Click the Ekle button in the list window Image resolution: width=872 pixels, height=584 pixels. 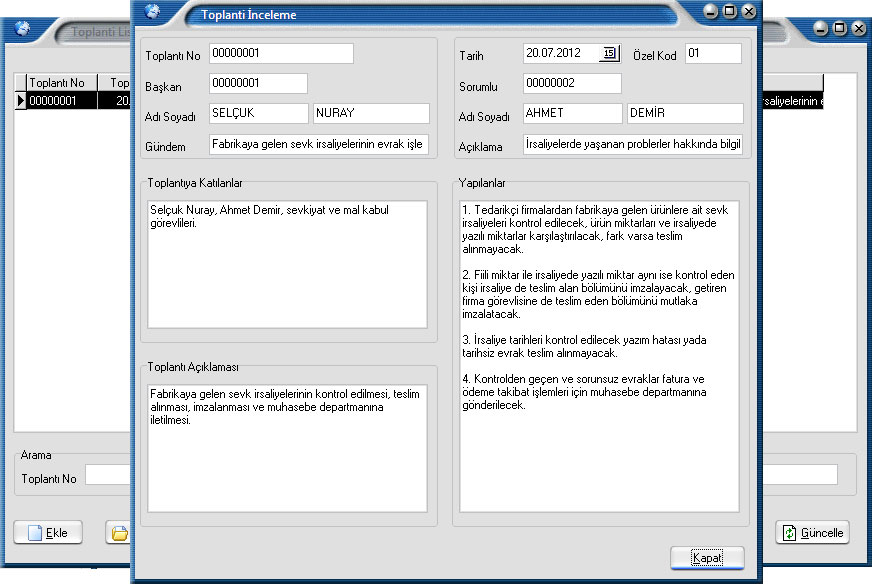pyautogui.click(x=48, y=533)
